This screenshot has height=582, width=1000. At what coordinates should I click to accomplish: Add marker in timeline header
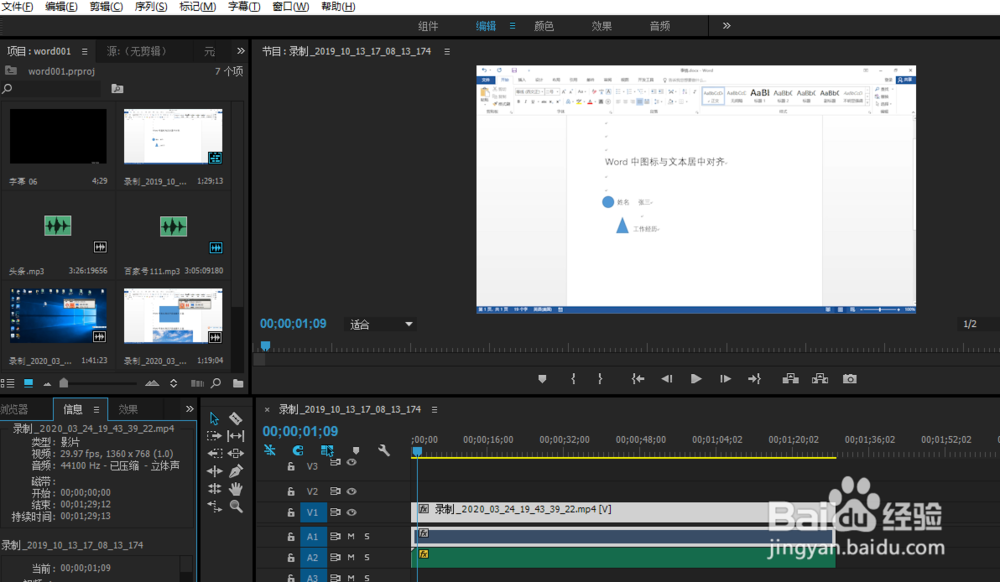(356, 451)
